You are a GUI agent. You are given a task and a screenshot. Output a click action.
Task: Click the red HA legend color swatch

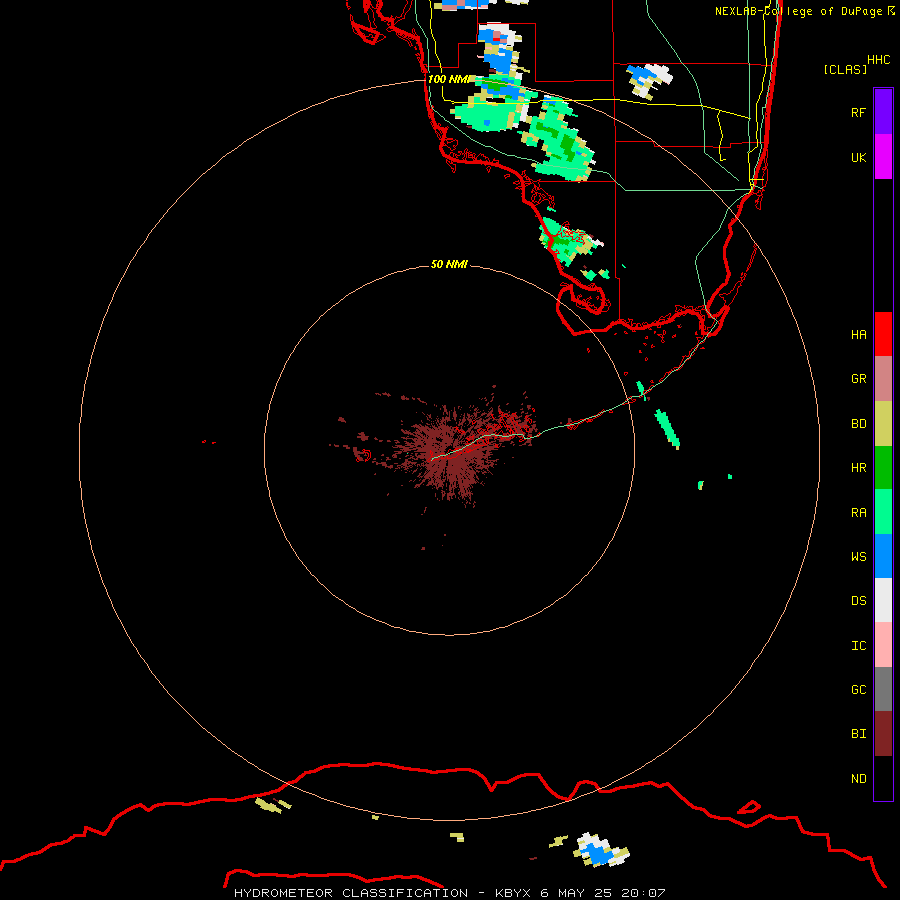point(883,334)
